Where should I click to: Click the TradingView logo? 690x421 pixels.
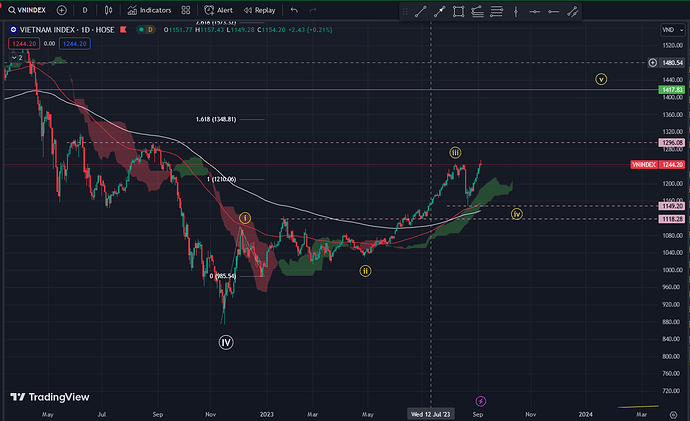50,397
